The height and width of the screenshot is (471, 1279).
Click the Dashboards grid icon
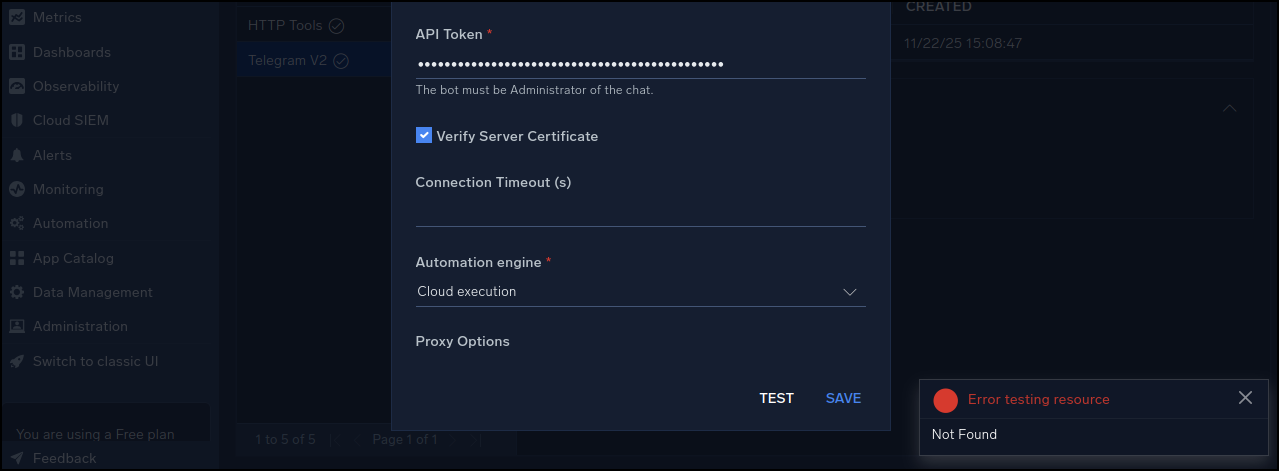pos(17,52)
